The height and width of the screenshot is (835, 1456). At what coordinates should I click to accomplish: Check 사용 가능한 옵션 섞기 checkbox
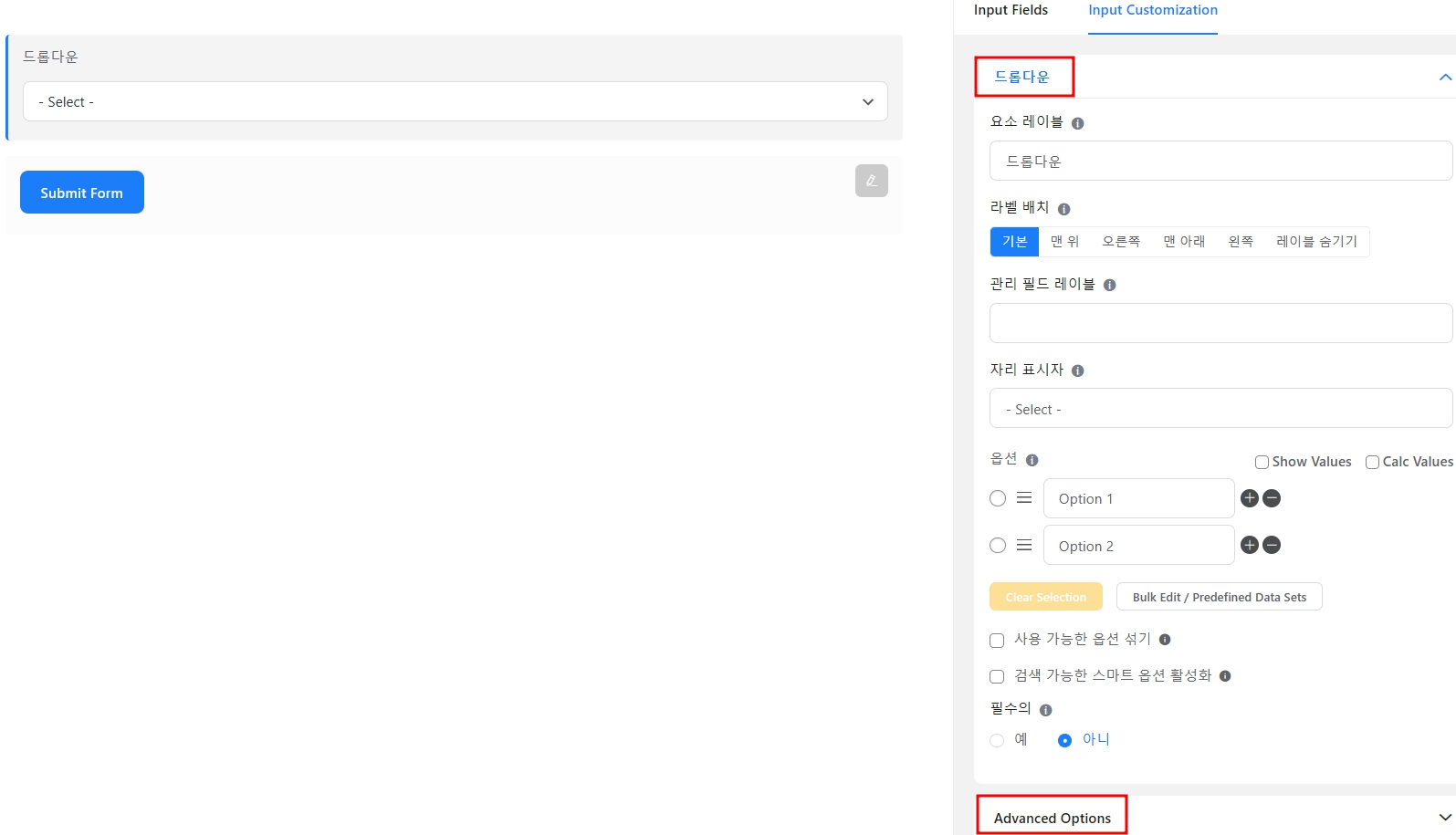coord(997,641)
